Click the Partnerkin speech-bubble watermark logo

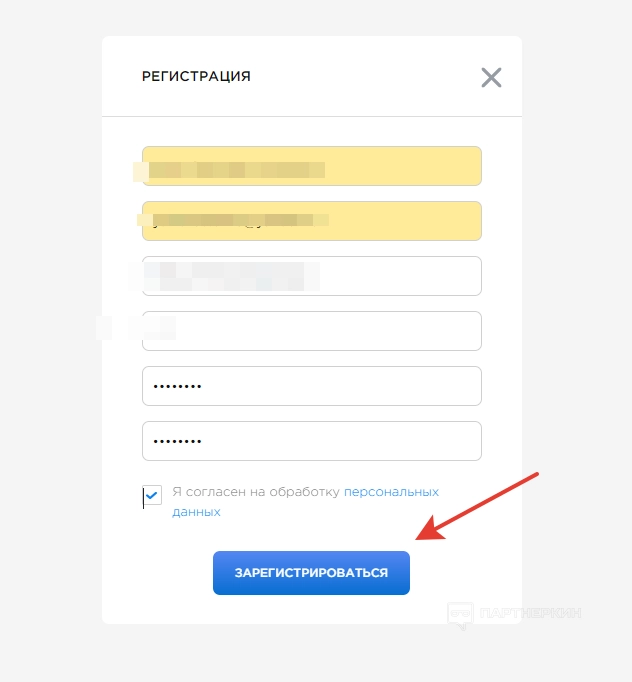tap(460, 614)
